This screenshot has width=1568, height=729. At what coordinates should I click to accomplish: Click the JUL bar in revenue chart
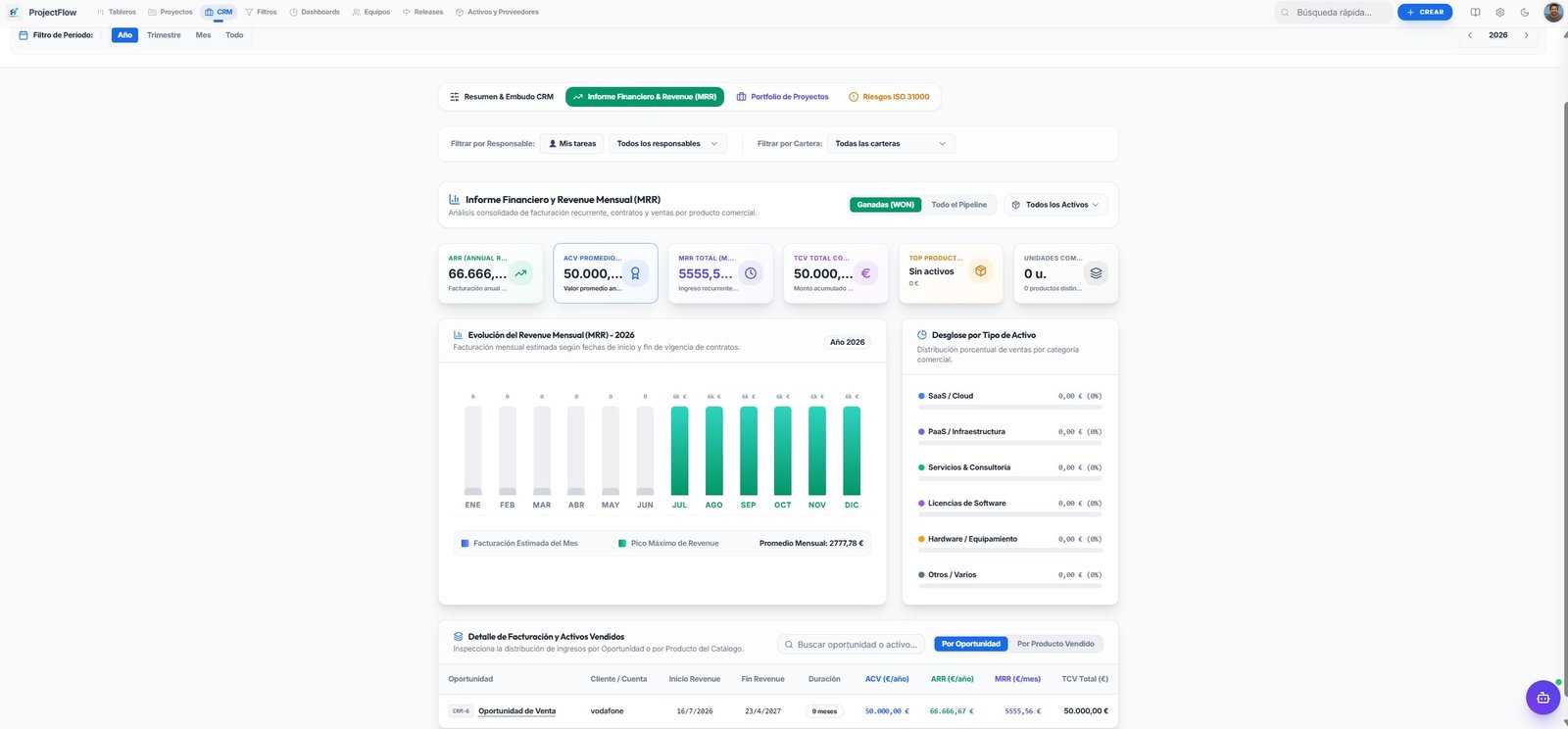[x=679, y=451]
